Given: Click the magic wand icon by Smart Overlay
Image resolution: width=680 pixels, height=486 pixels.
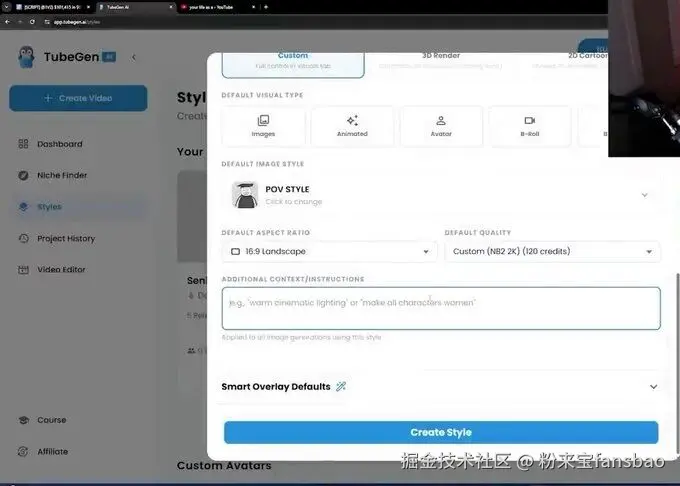Looking at the screenshot, I should click(341, 386).
